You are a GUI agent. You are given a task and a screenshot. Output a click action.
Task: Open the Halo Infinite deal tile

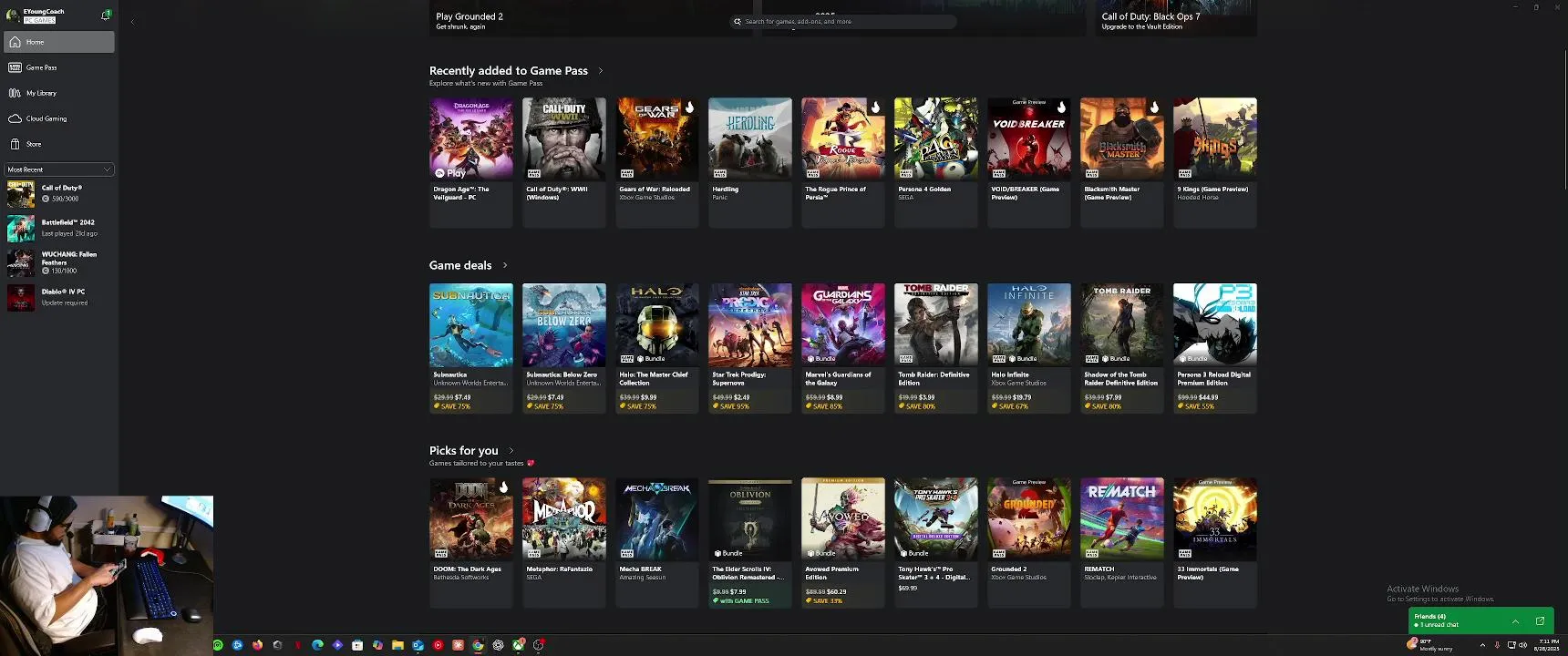[x=1029, y=348]
